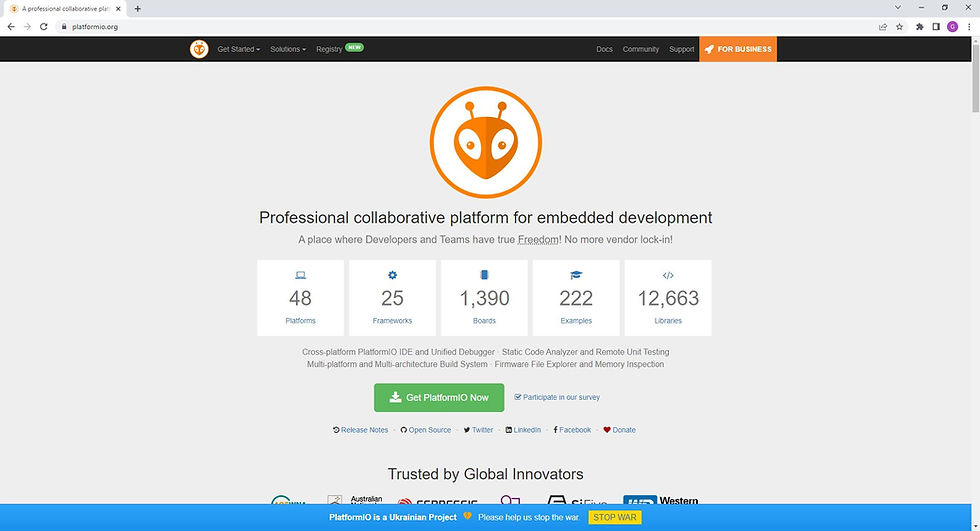This screenshot has width=980, height=531.
Task: Reload the page with refresh icon
Action: pyautogui.click(x=44, y=26)
